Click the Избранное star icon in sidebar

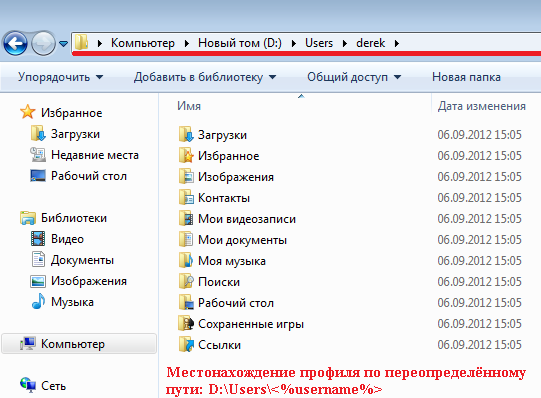pyautogui.click(x=28, y=112)
